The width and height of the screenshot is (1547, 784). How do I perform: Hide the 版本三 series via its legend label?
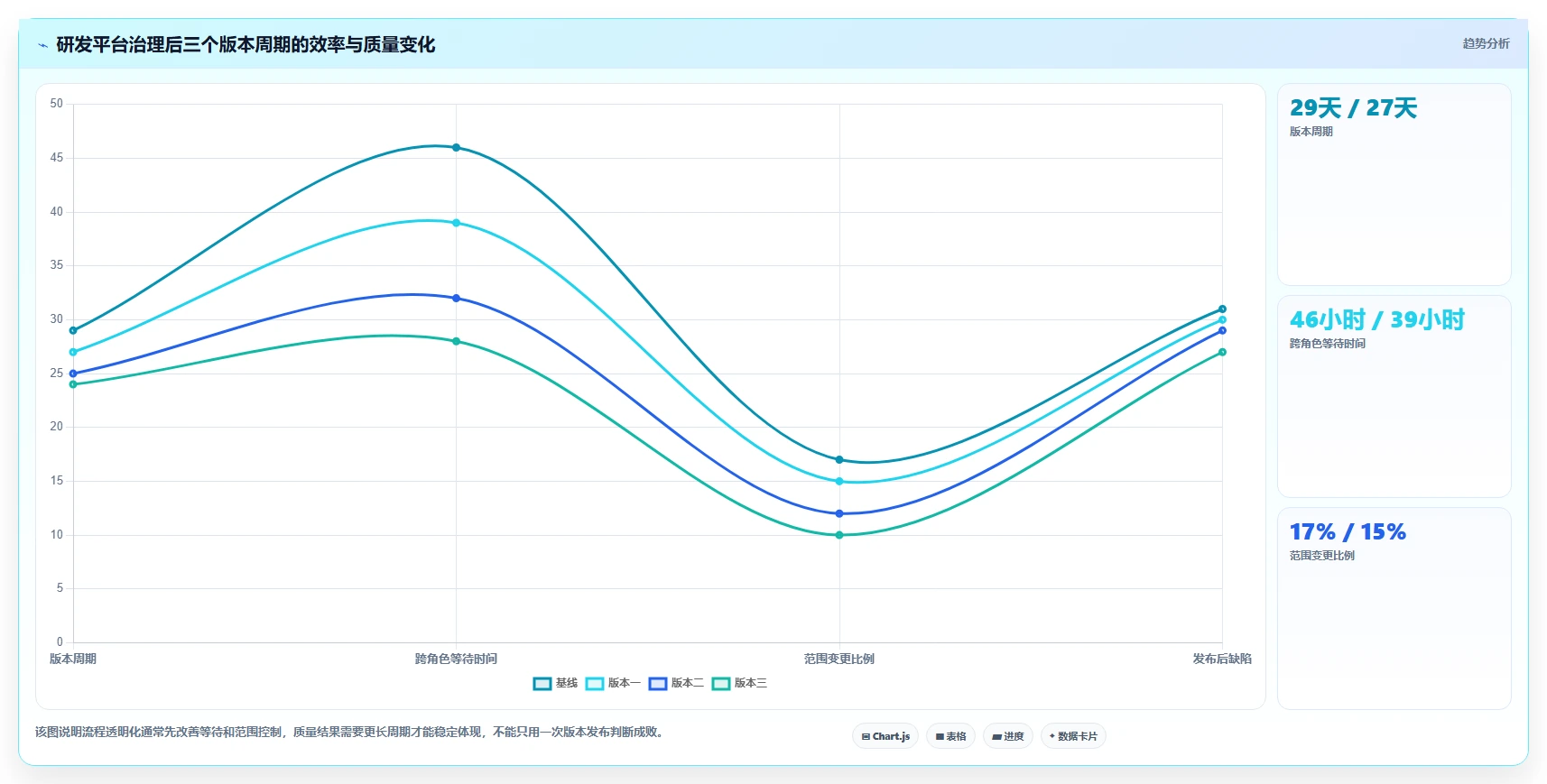751,683
